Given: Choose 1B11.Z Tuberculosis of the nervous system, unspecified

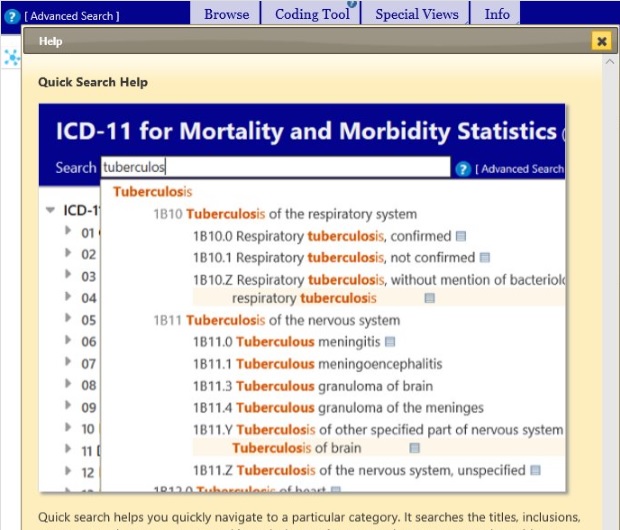Looking at the screenshot, I should [x=359, y=470].
